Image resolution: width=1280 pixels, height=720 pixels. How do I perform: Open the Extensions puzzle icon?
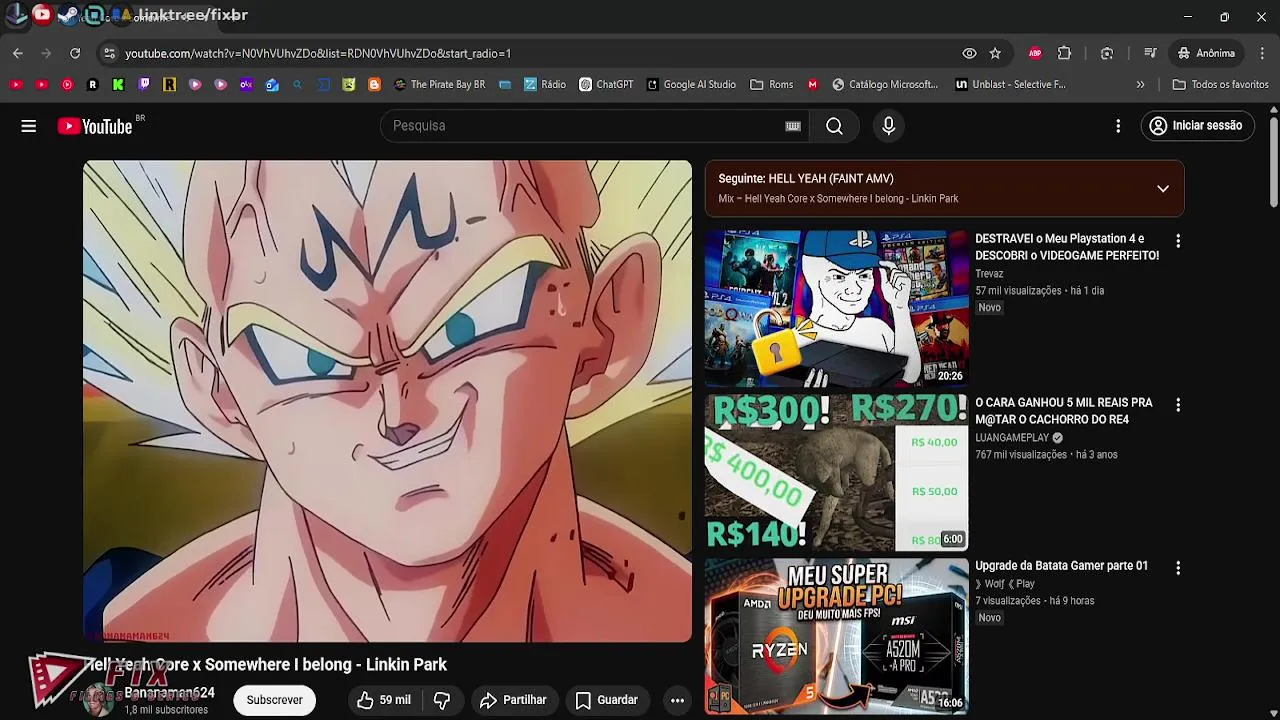(x=1064, y=53)
